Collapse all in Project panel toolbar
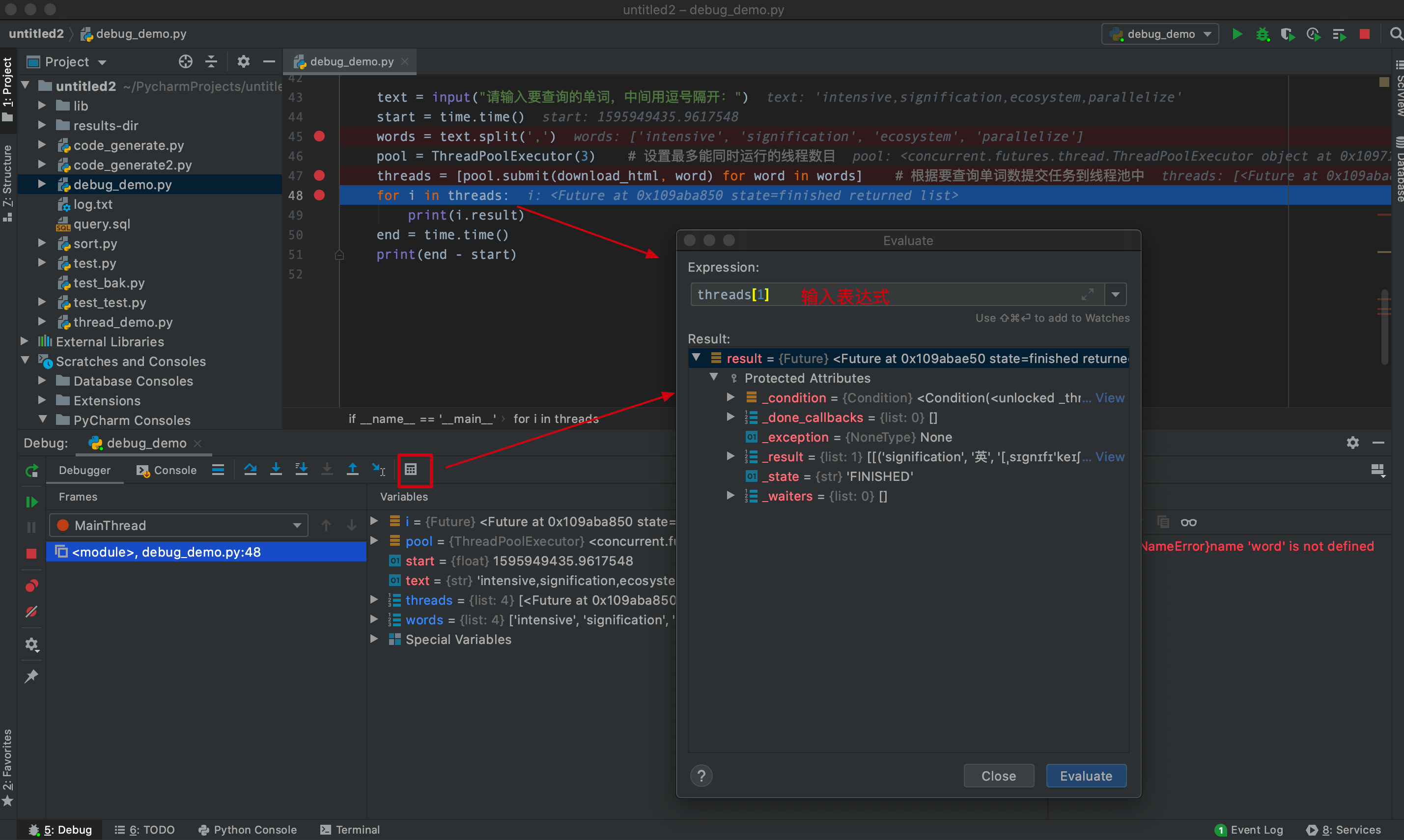 [211, 61]
